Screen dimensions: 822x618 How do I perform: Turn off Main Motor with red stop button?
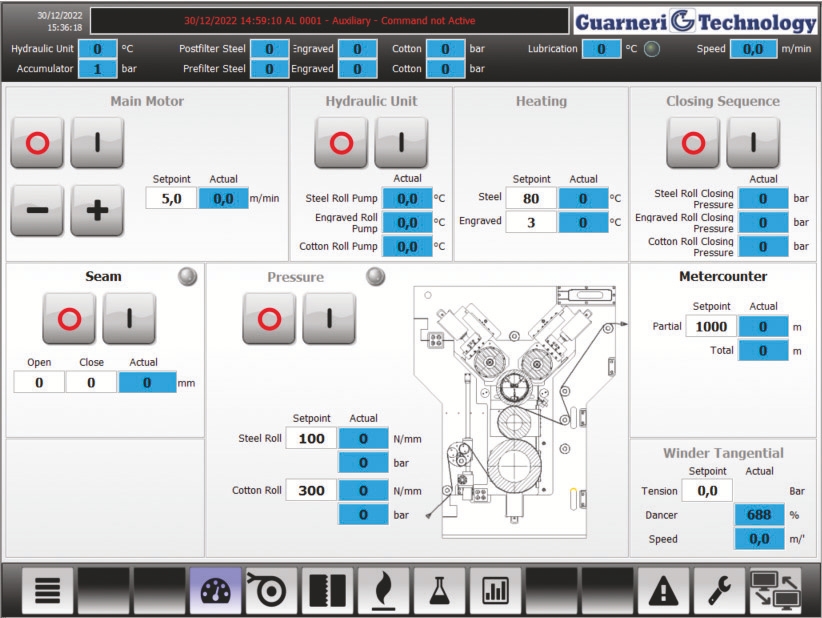click(x=37, y=143)
